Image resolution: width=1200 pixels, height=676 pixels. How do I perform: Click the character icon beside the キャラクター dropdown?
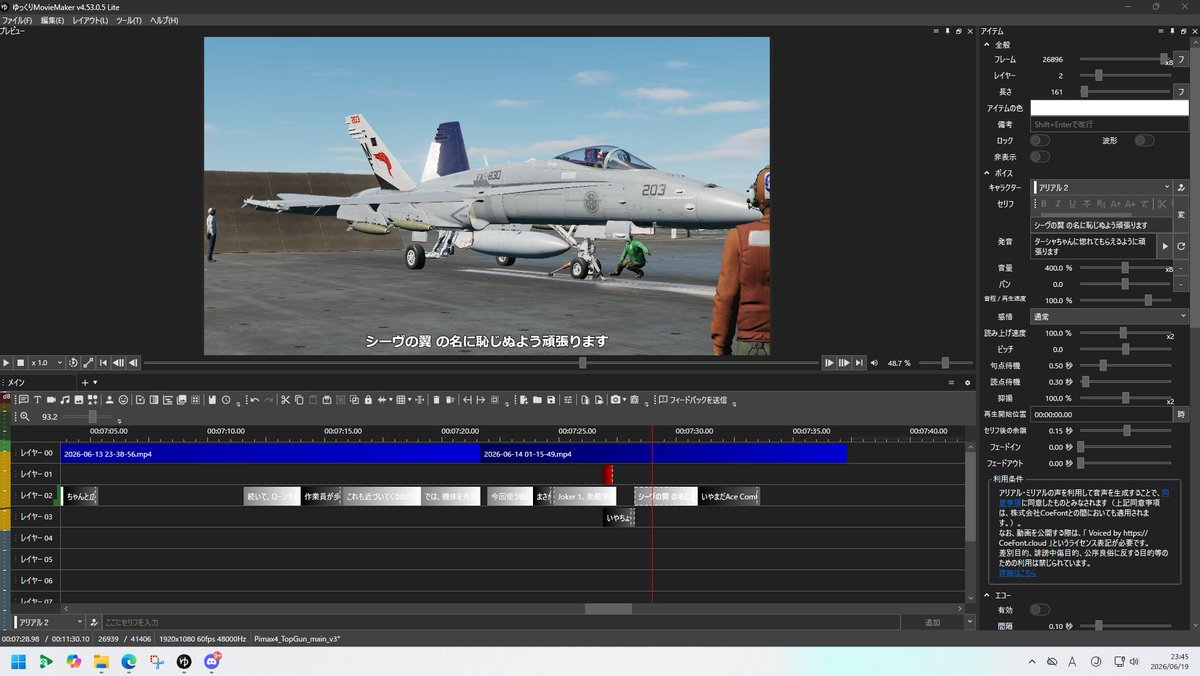1181,187
